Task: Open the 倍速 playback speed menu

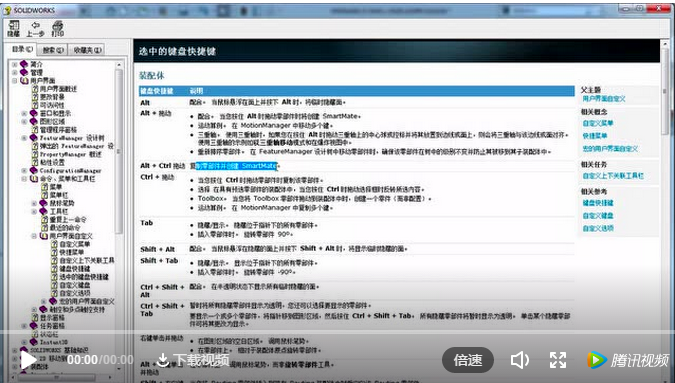Action: coord(468,360)
